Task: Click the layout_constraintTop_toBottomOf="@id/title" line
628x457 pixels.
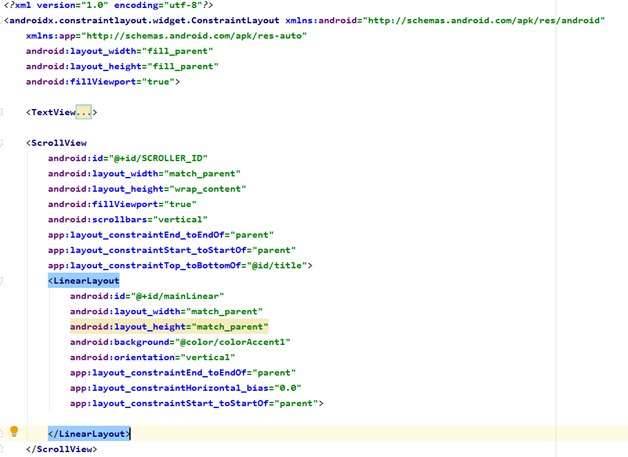Action: coord(180,265)
